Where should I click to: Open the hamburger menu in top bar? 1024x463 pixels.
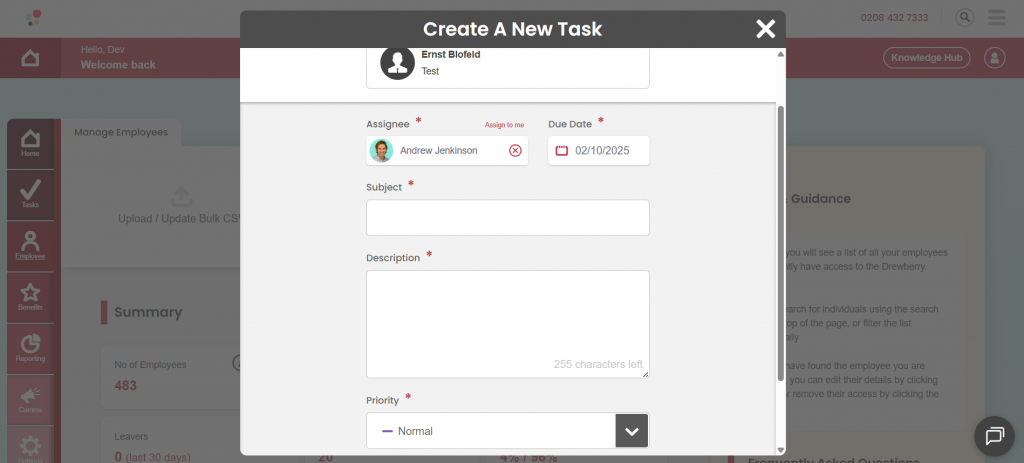996,18
